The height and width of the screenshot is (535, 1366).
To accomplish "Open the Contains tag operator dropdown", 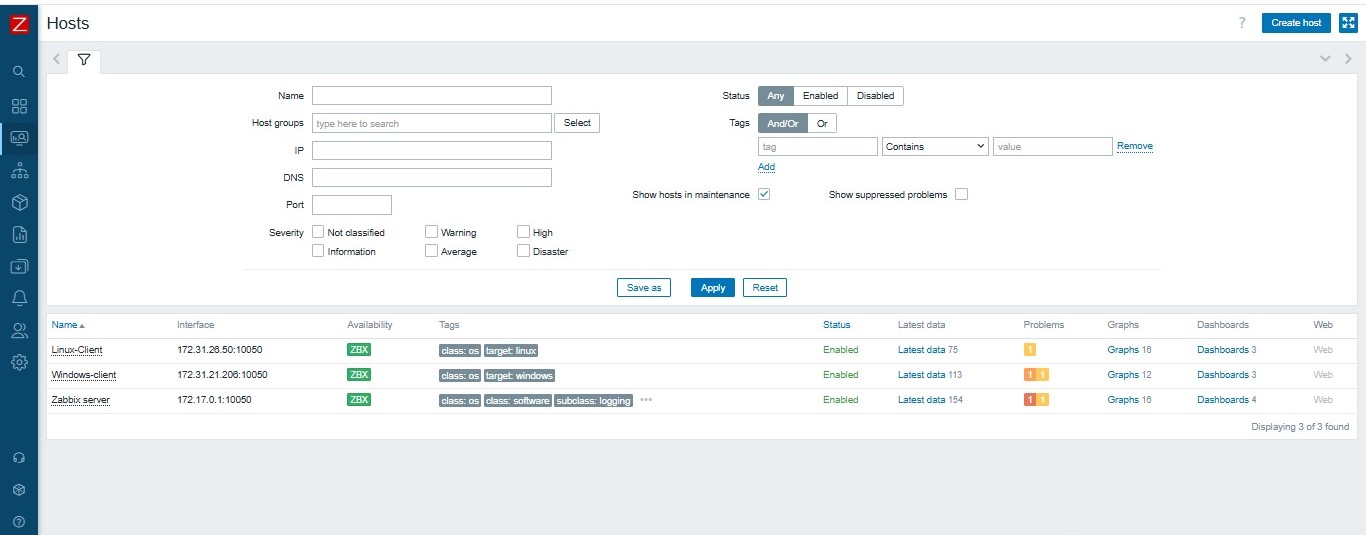I will tap(935, 146).
